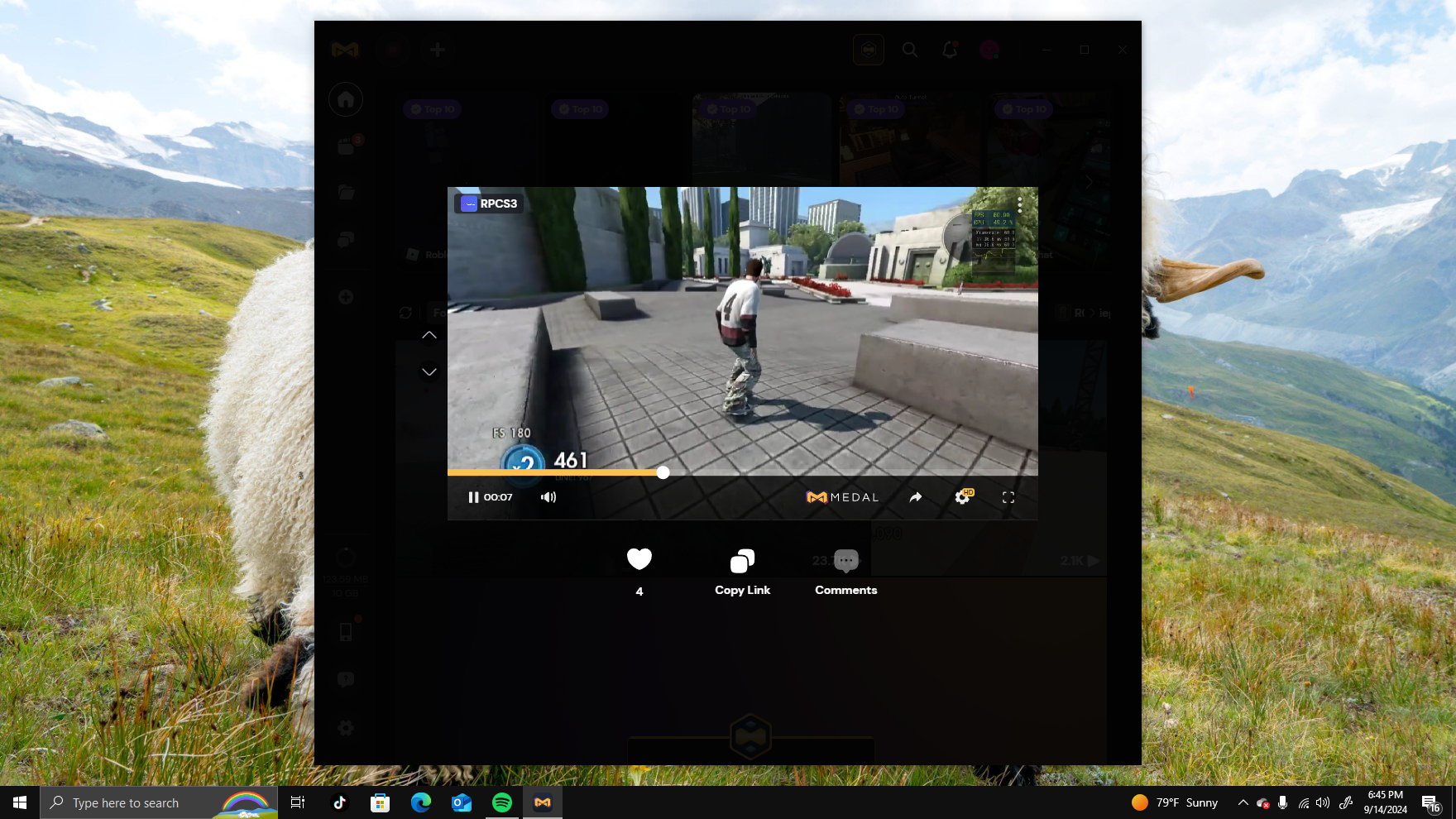Open Spotify from the taskbar
Screen dimensions: 1456x819
coord(501,802)
